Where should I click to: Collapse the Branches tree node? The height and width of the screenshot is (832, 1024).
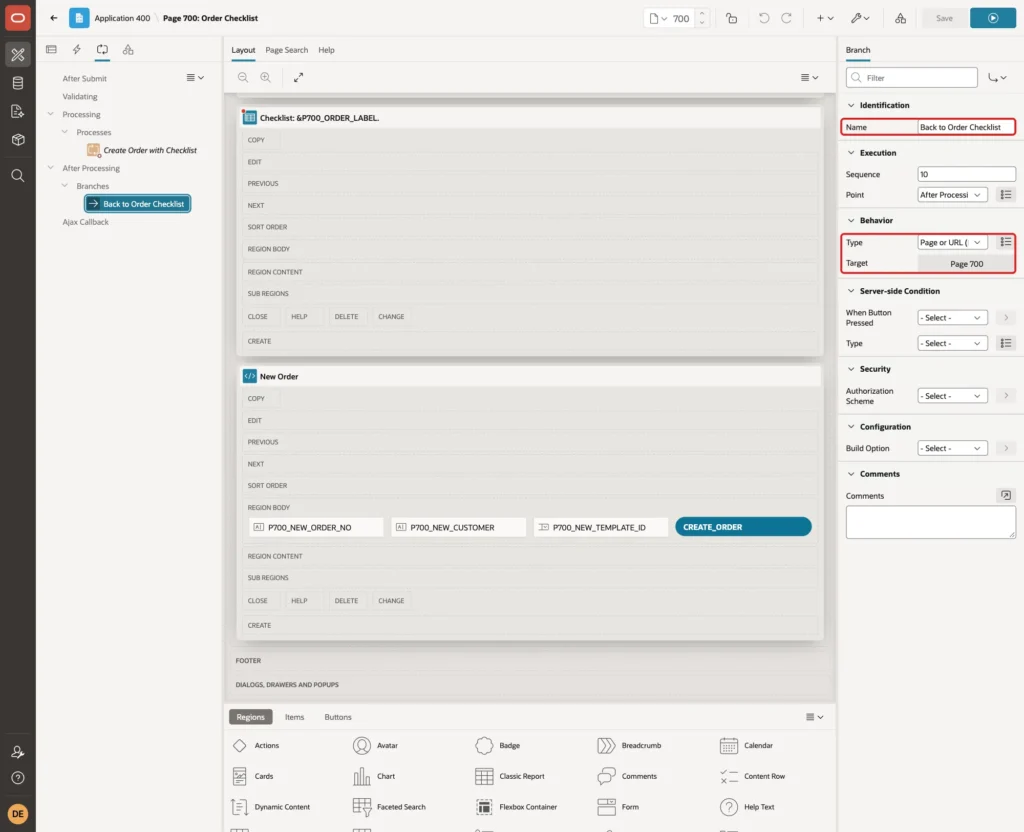point(65,185)
